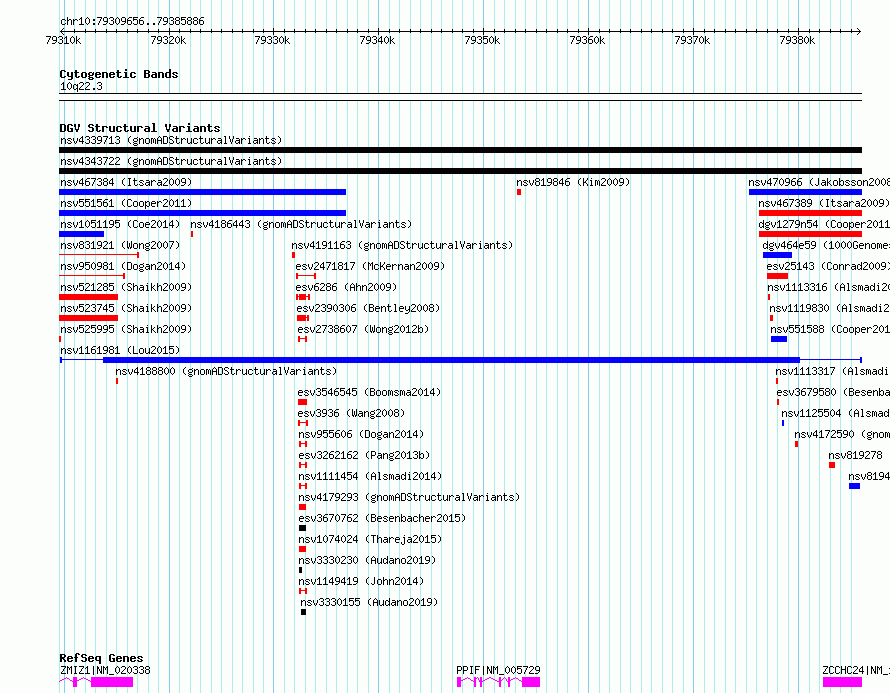
Task: Select nsv1111454 (Alsmadi2014) label
Action: [370, 476]
